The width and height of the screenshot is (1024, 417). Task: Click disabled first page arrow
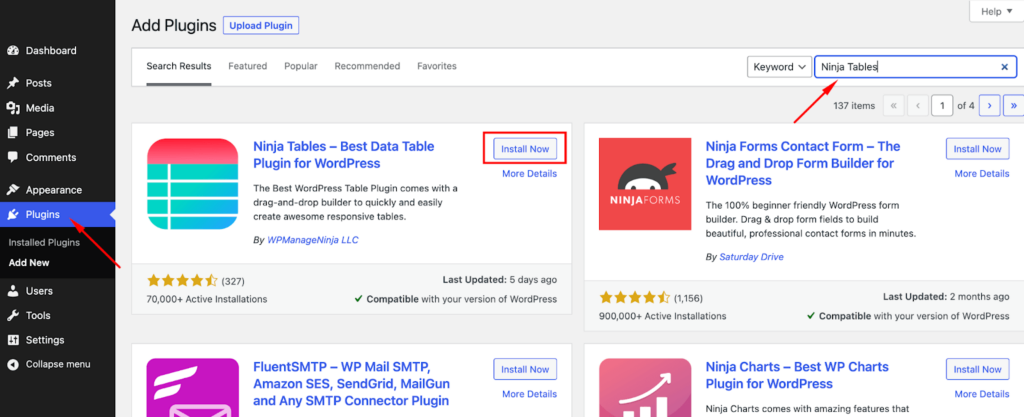click(x=893, y=105)
